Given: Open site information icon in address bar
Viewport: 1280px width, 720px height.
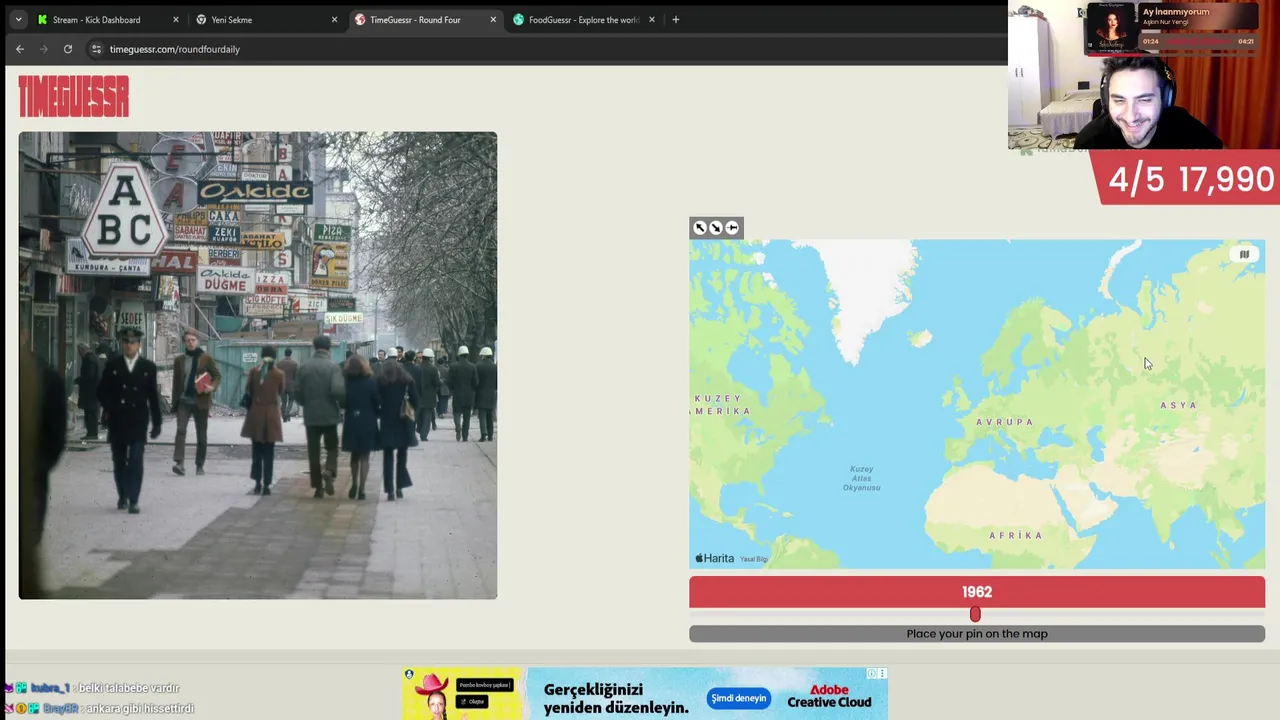Looking at the screenshot, I should click(96, 49).
